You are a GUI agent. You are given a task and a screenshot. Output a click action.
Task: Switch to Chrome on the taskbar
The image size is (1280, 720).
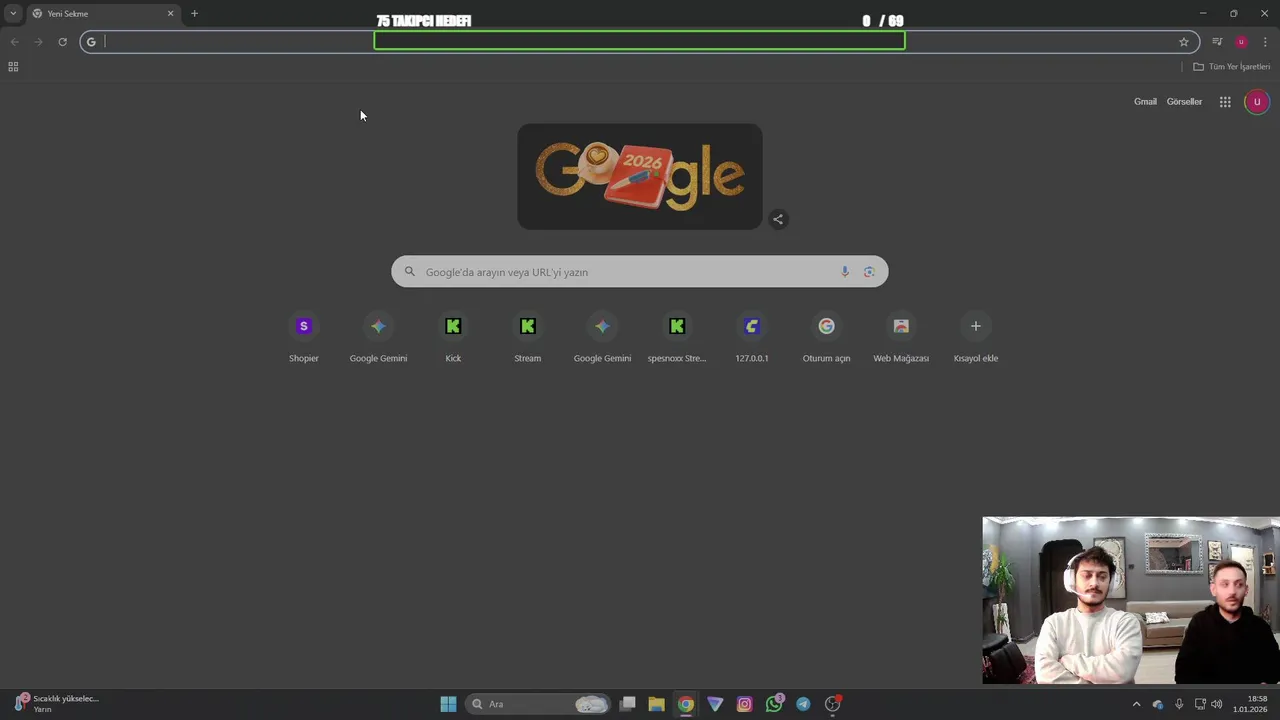coord(685,704)
